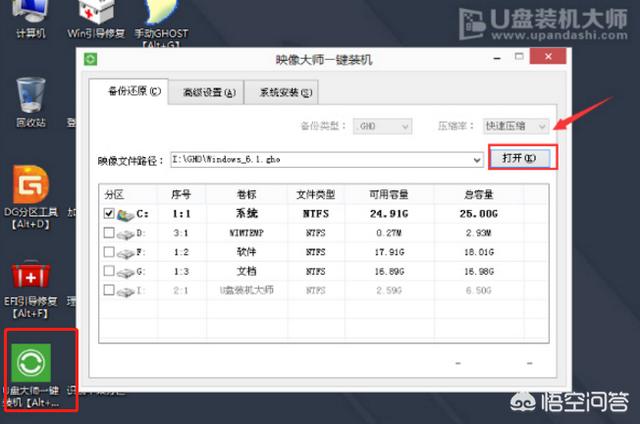Select the 备份还原 tab
Viewport: 640px width, 424px height.
[127, 92]
